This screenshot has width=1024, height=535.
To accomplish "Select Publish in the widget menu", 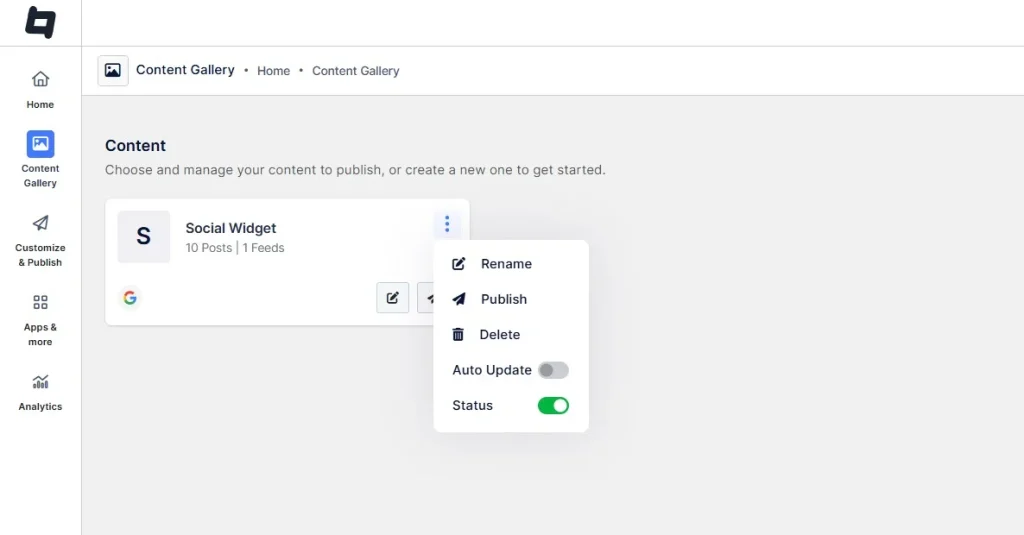I will pyautogui.click(x=503, y=299).
